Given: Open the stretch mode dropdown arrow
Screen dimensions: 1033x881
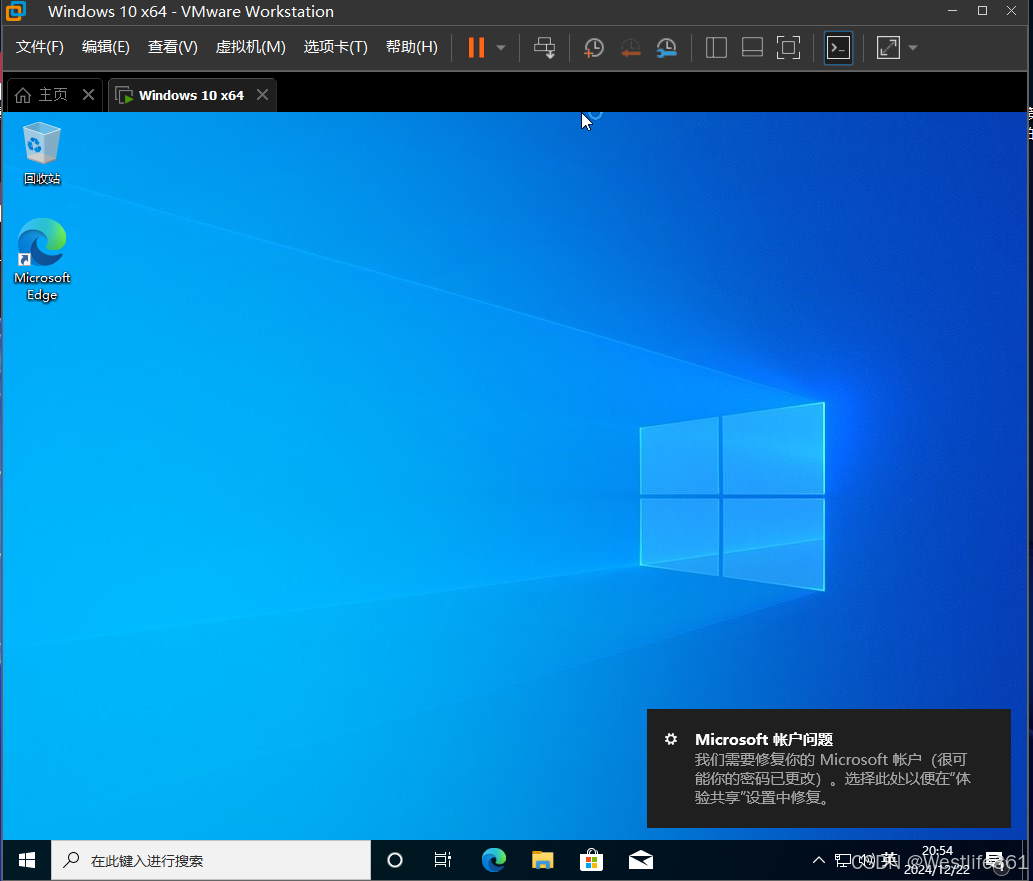Looking at the screenshot, I should tap(911, 47).
